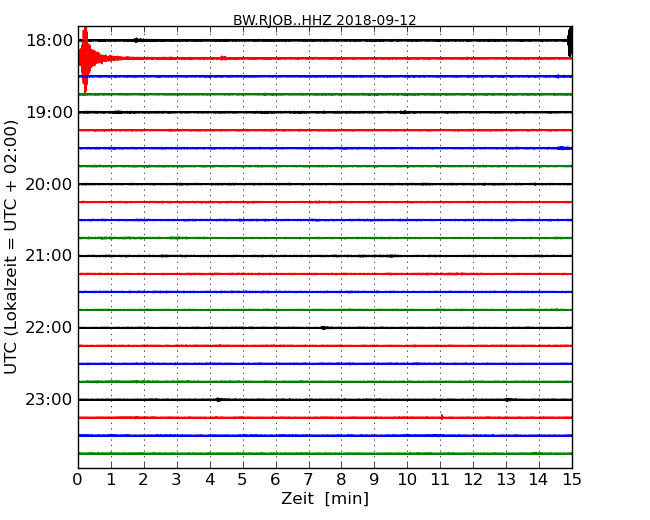Click the y-axis label UTC (Lokalzeit = UTC + 02:00)
This screenshot has height=520, width=650.
tap(10, 247)
